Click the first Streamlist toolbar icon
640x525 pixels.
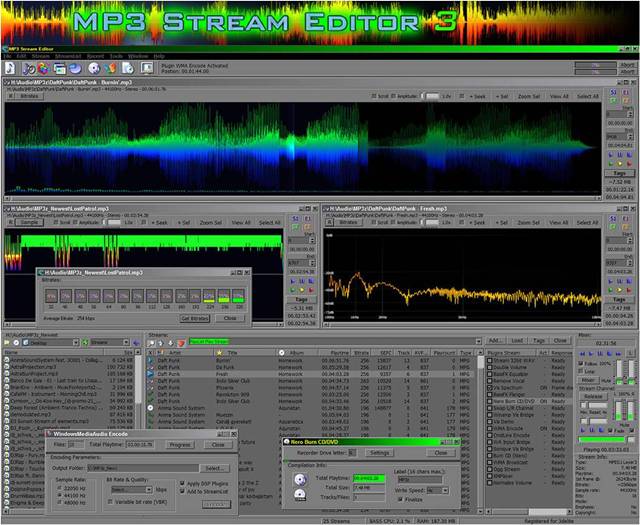pyautogui.click(x=151, y=343)
